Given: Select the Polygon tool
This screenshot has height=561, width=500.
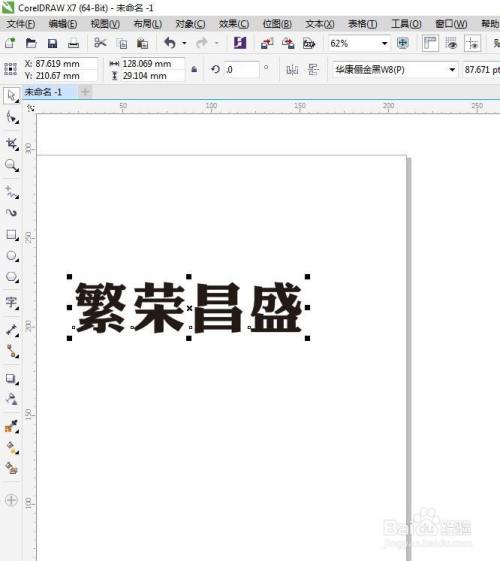Looking at the screenshot, I should point(11,277).
